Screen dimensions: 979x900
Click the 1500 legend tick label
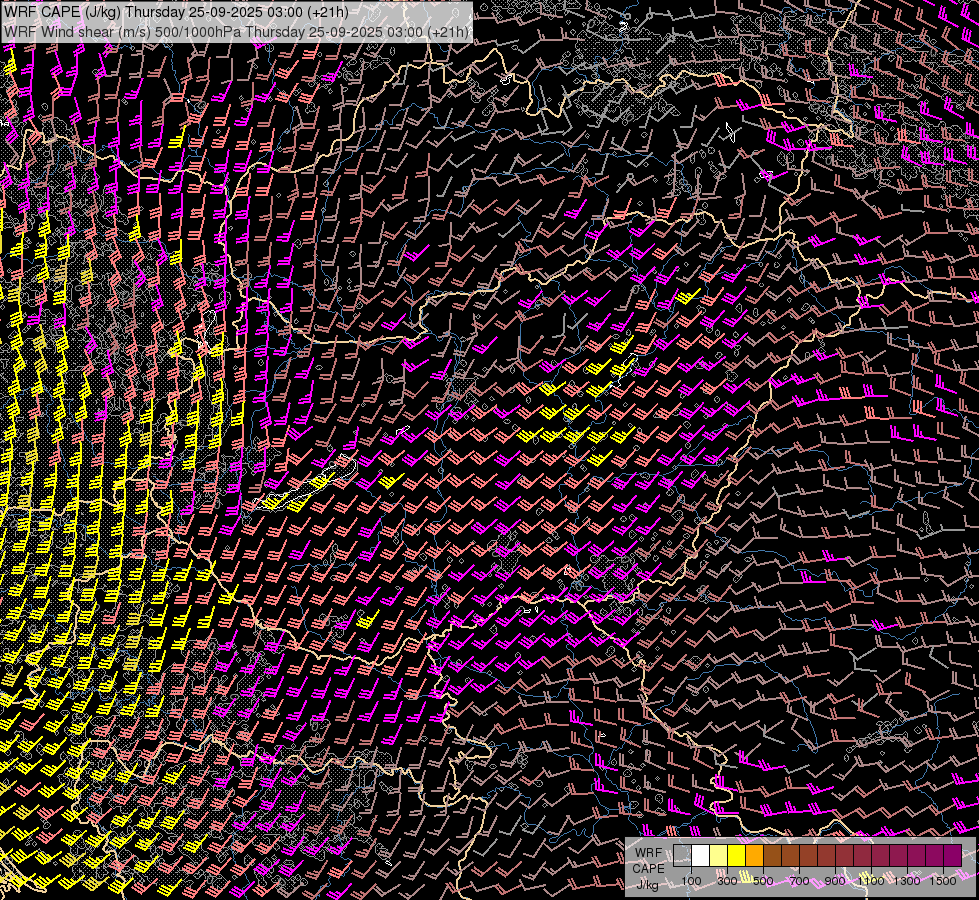coord(943,881)
